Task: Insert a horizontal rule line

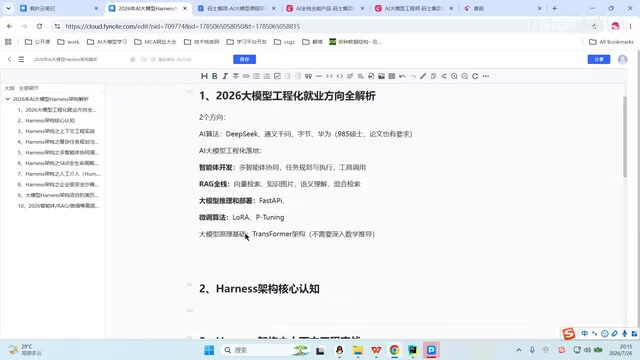Action: 319,76
